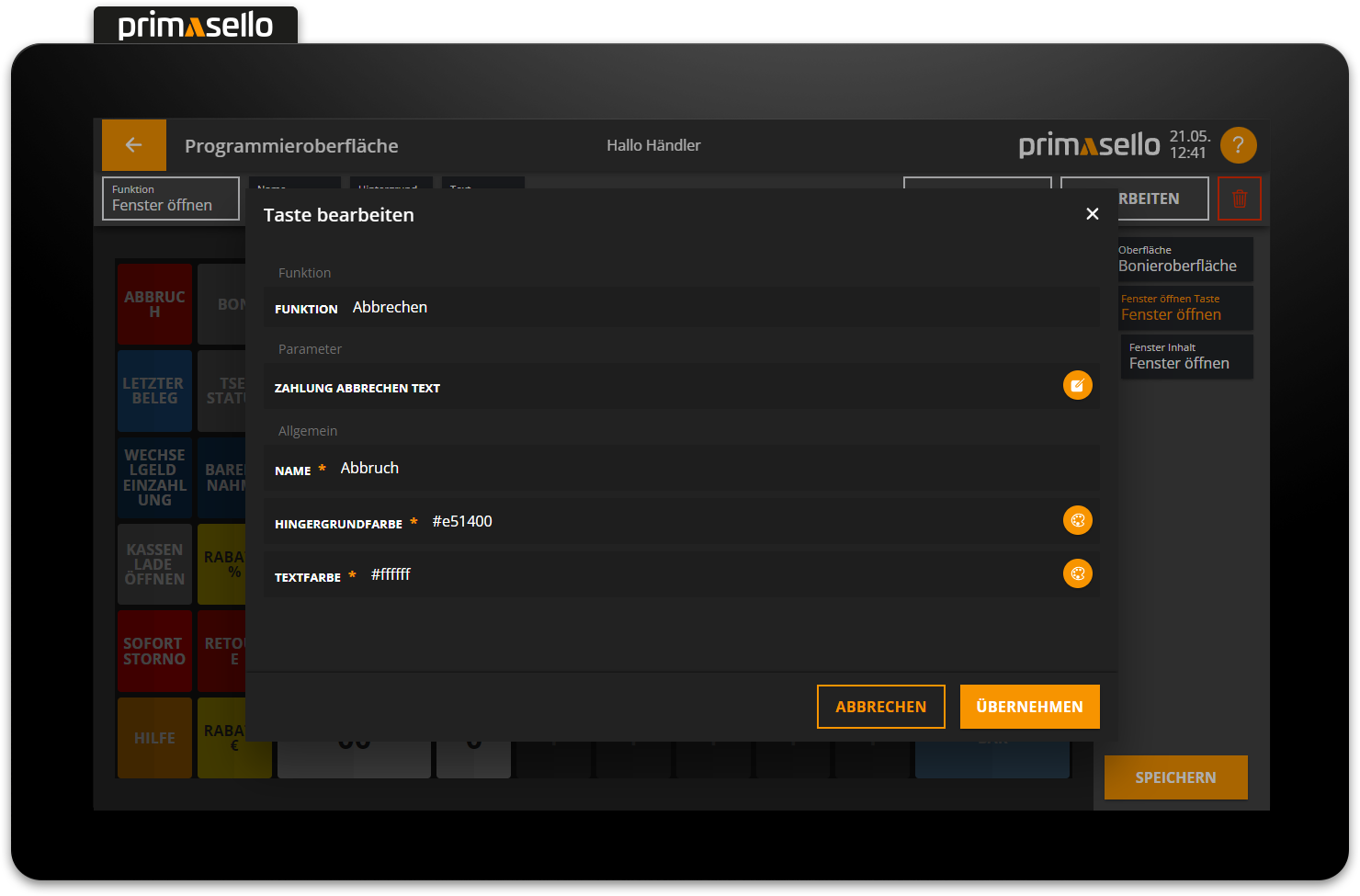
Task: Edit the Zahlung Abbrechen Text with pencil icon
Action: (x=1077, y=385)
